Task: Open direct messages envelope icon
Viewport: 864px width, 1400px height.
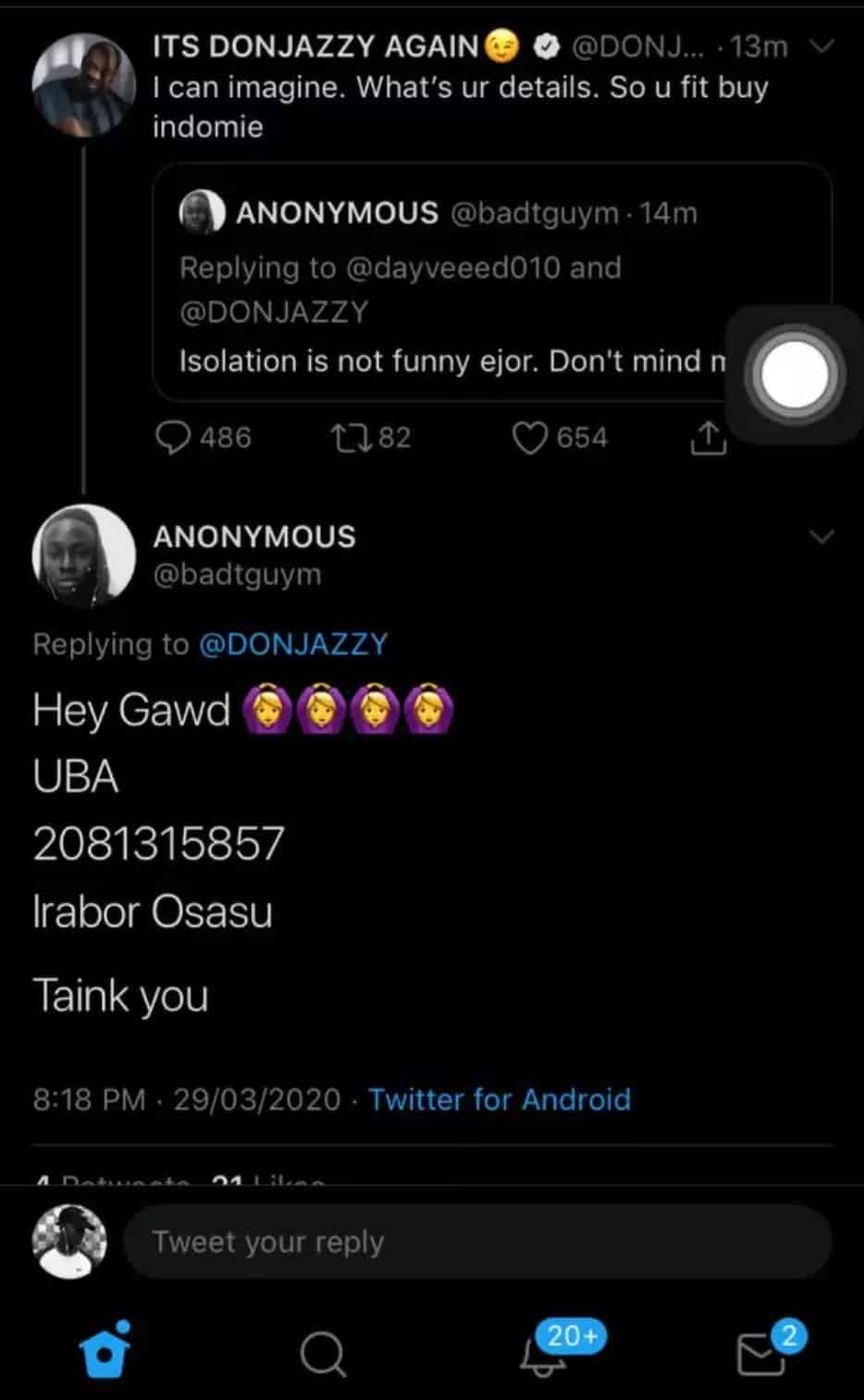Action: [x=760, y=1355]
